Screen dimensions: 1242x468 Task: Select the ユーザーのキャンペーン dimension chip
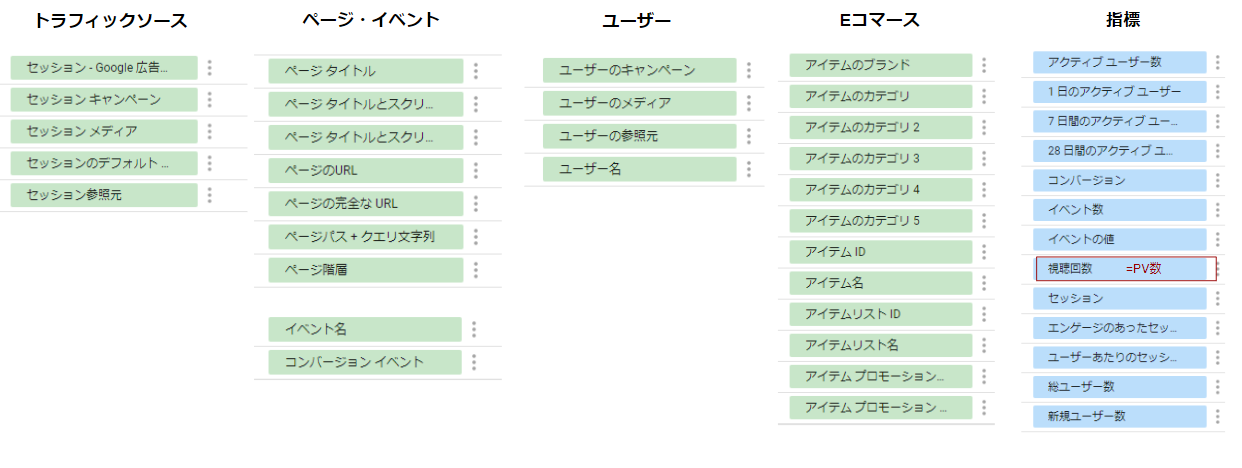(x=640, y=70)
